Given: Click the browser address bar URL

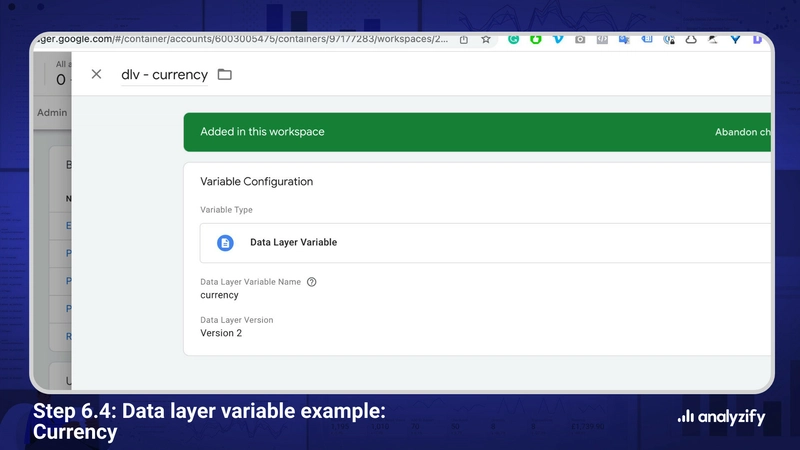Looking at the screenshot, I should tap(244, 39).
